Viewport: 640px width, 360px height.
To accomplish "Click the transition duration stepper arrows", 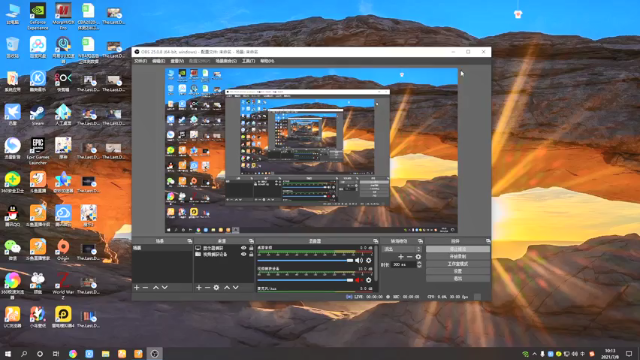I will [x=419, y=264].
